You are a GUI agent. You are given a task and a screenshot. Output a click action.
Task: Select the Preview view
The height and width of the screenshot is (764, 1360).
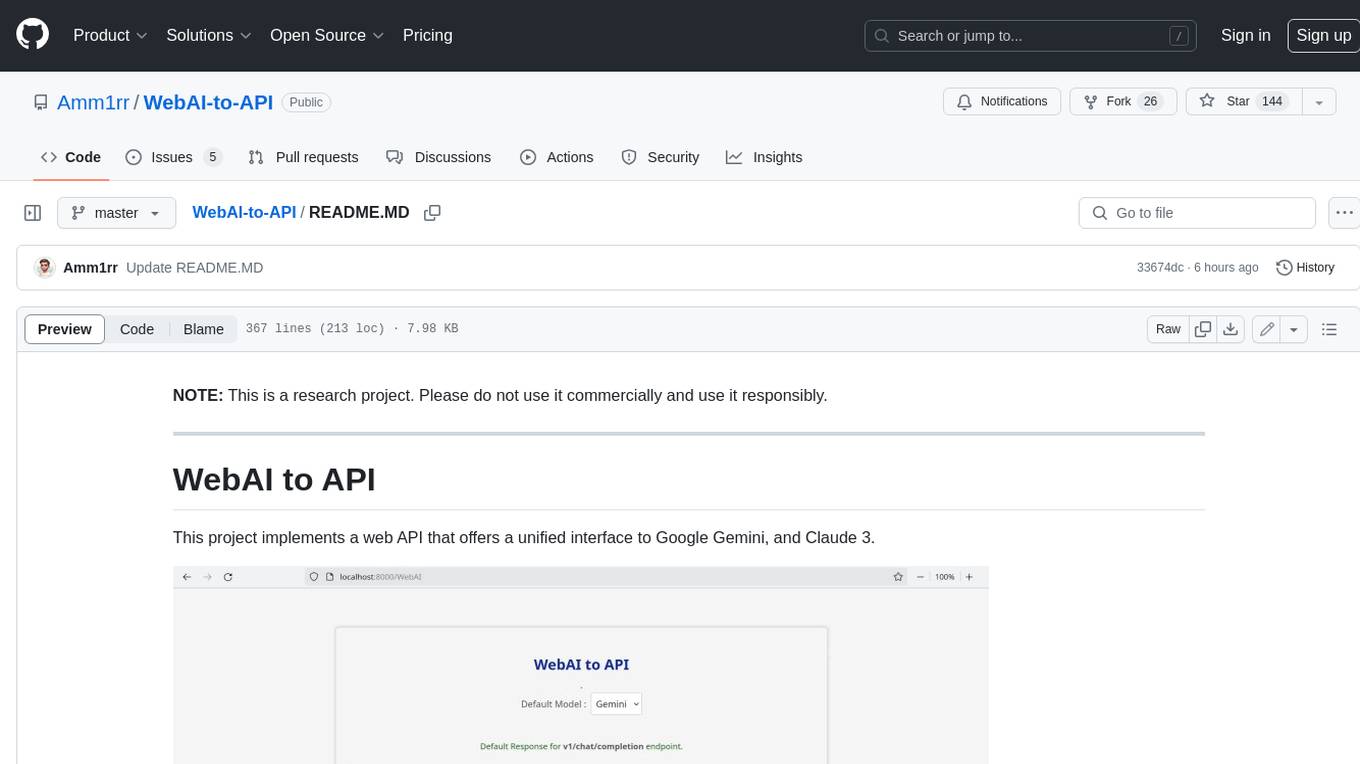(x=65, y=329)
